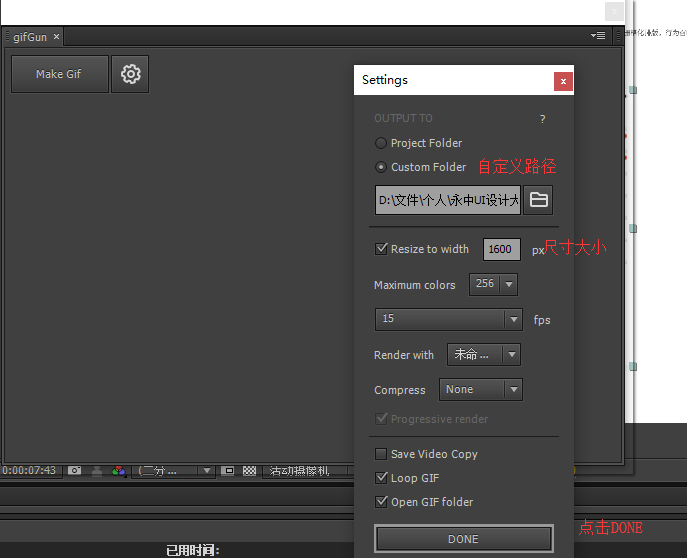Open the resolution (二分... dropdown
Image resolution: width=687 pixels, height=558 pixels.
point(173,471)
